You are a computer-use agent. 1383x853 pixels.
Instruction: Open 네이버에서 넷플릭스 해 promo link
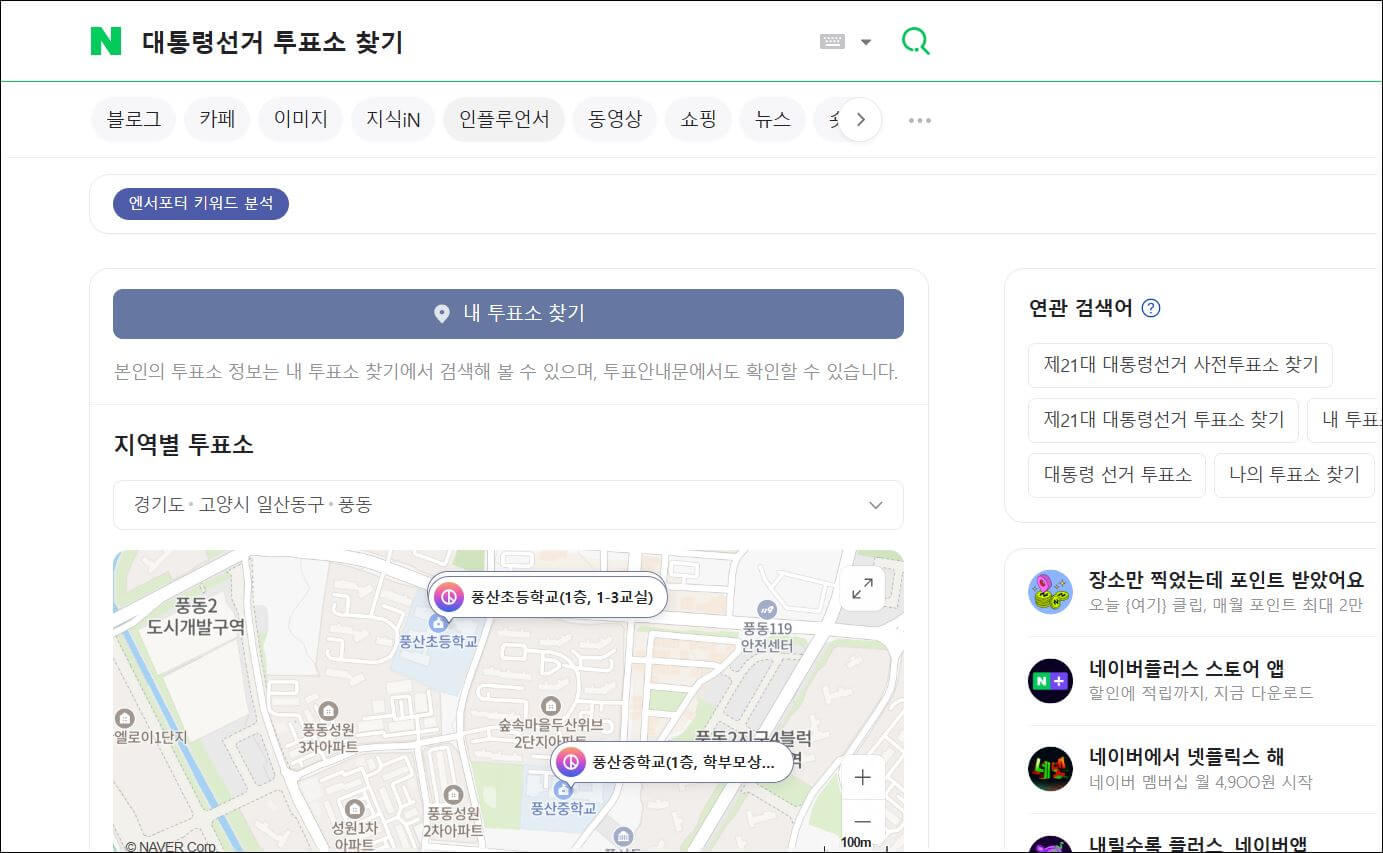(1186, 756)
